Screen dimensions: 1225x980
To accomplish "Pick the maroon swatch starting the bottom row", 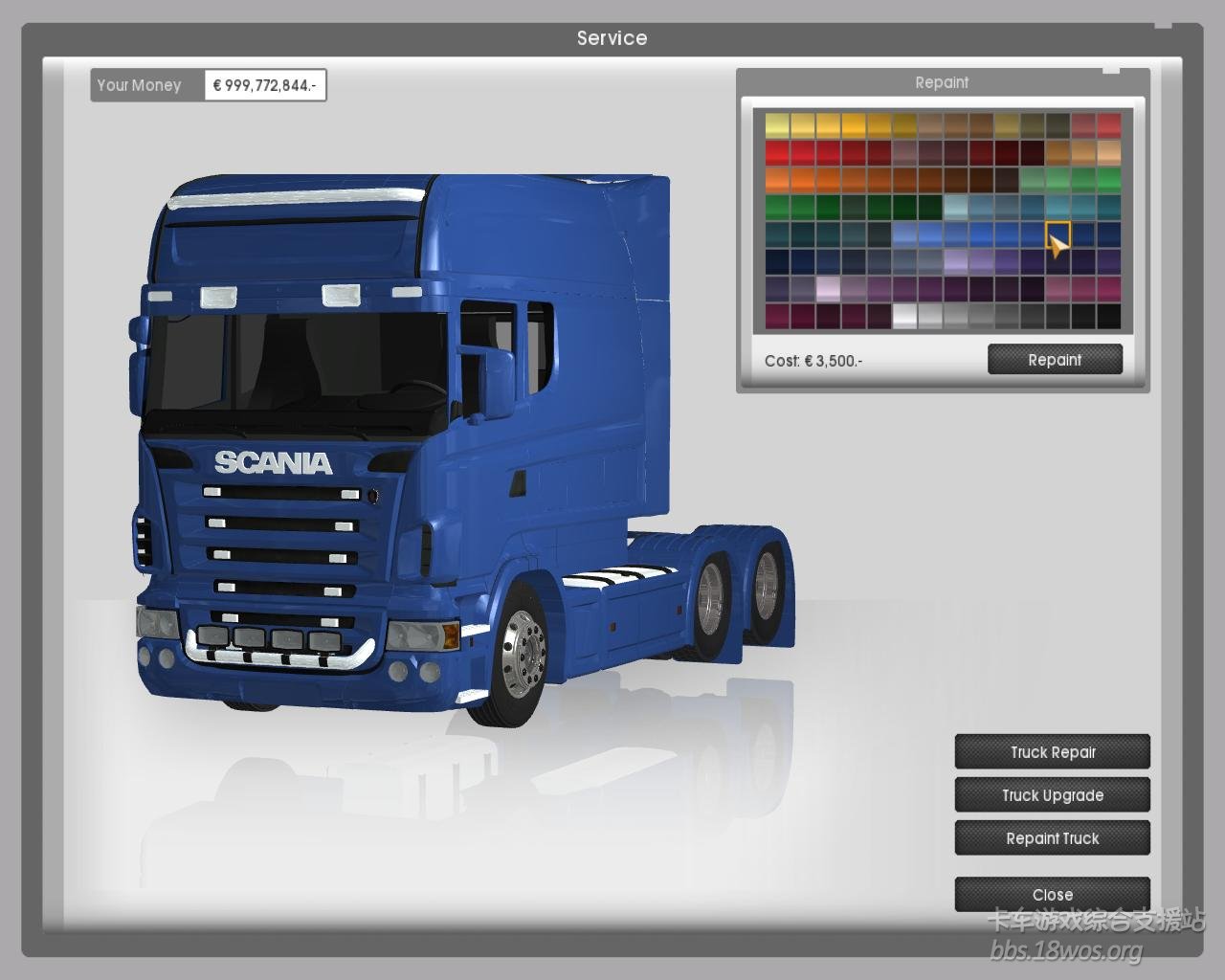I will 777,316.
